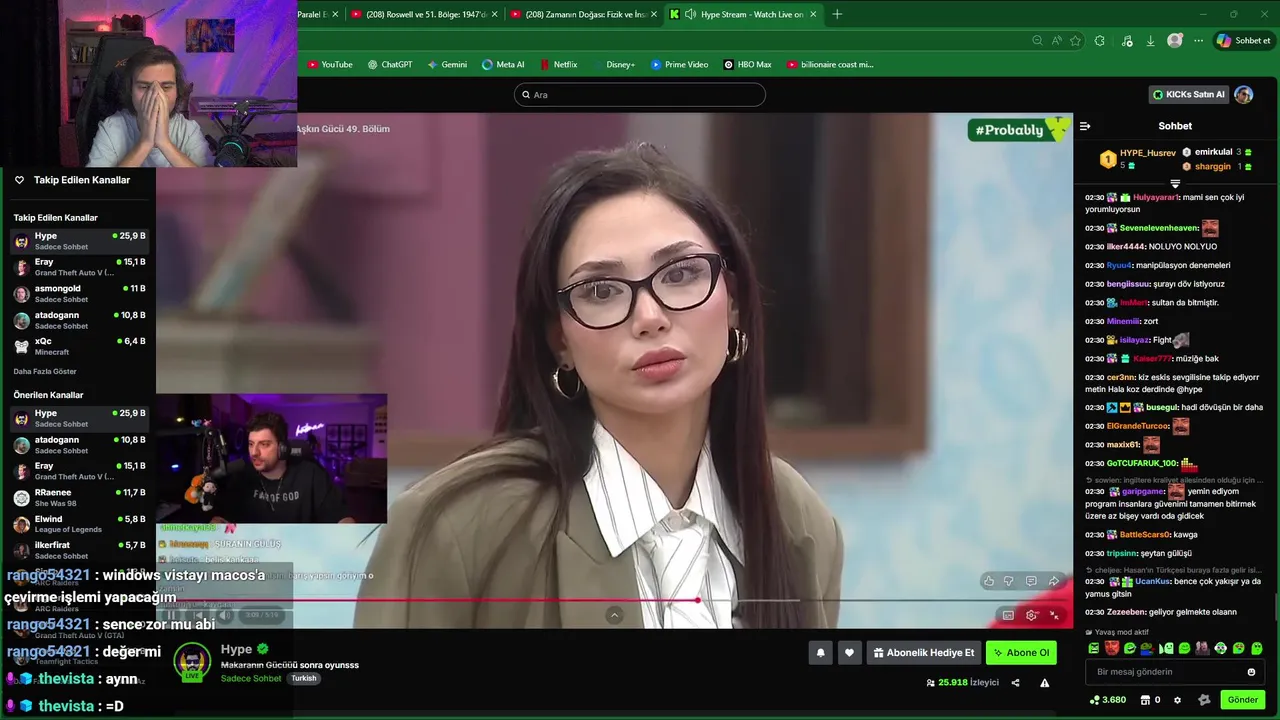Select the Hype Stream - Watch Live tab
The height and width of the screenshot is (720, 1280).
743,14
